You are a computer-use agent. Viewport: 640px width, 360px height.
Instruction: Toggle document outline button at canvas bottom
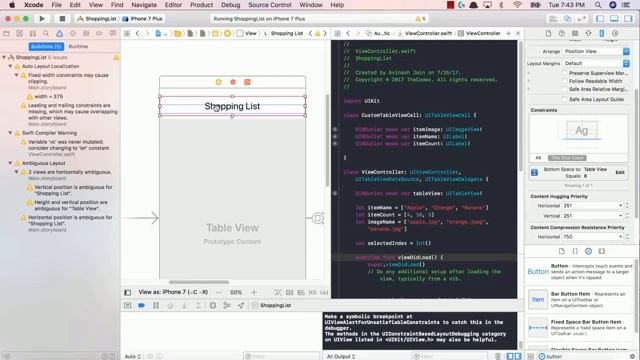pyautogui.click(x=128, y=292)
